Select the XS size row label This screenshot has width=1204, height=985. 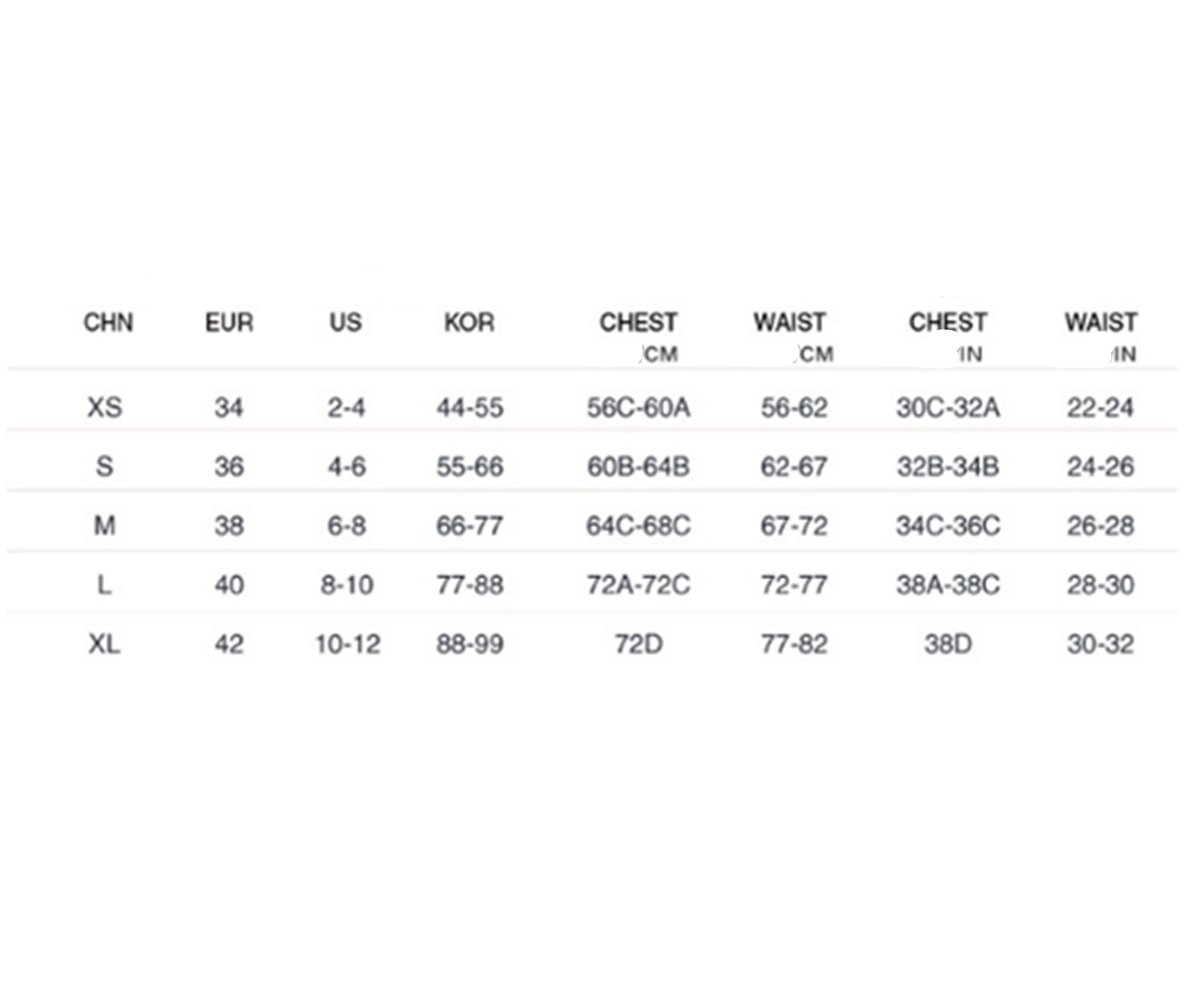pyautogui.click(x=104, y=407)
